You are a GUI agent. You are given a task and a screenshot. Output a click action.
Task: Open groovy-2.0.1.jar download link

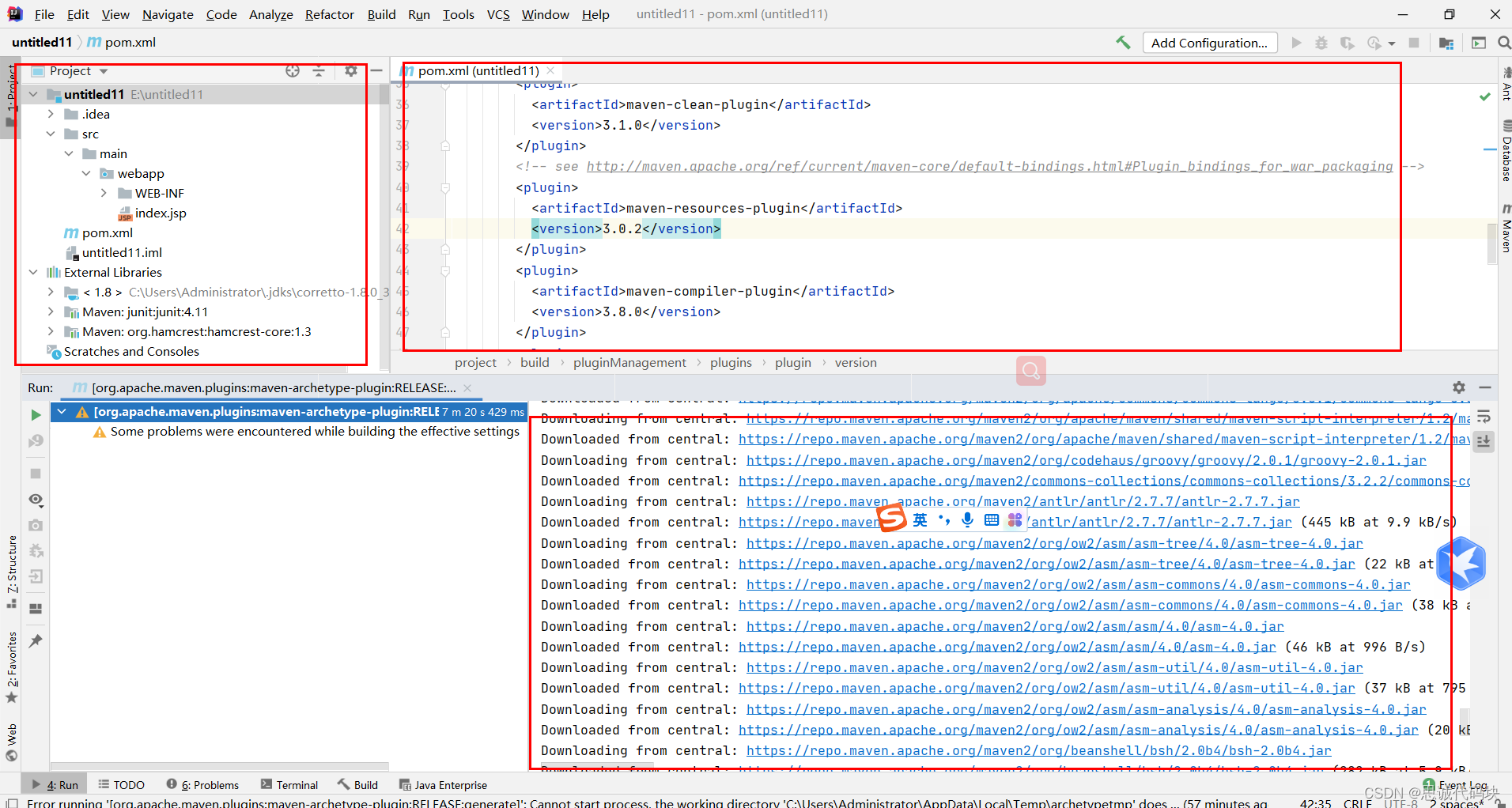(x=1086, y=460)
